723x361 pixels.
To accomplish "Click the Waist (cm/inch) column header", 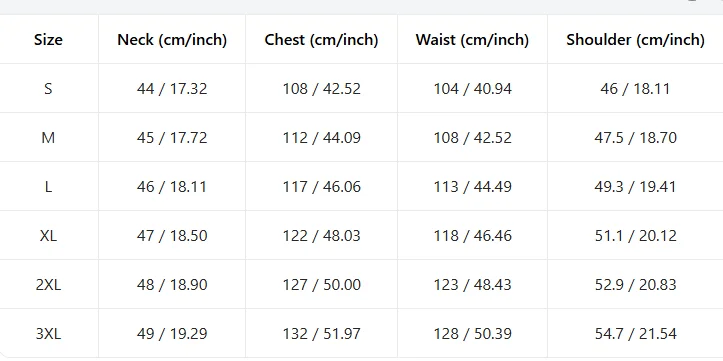I will tap(472, 40).
